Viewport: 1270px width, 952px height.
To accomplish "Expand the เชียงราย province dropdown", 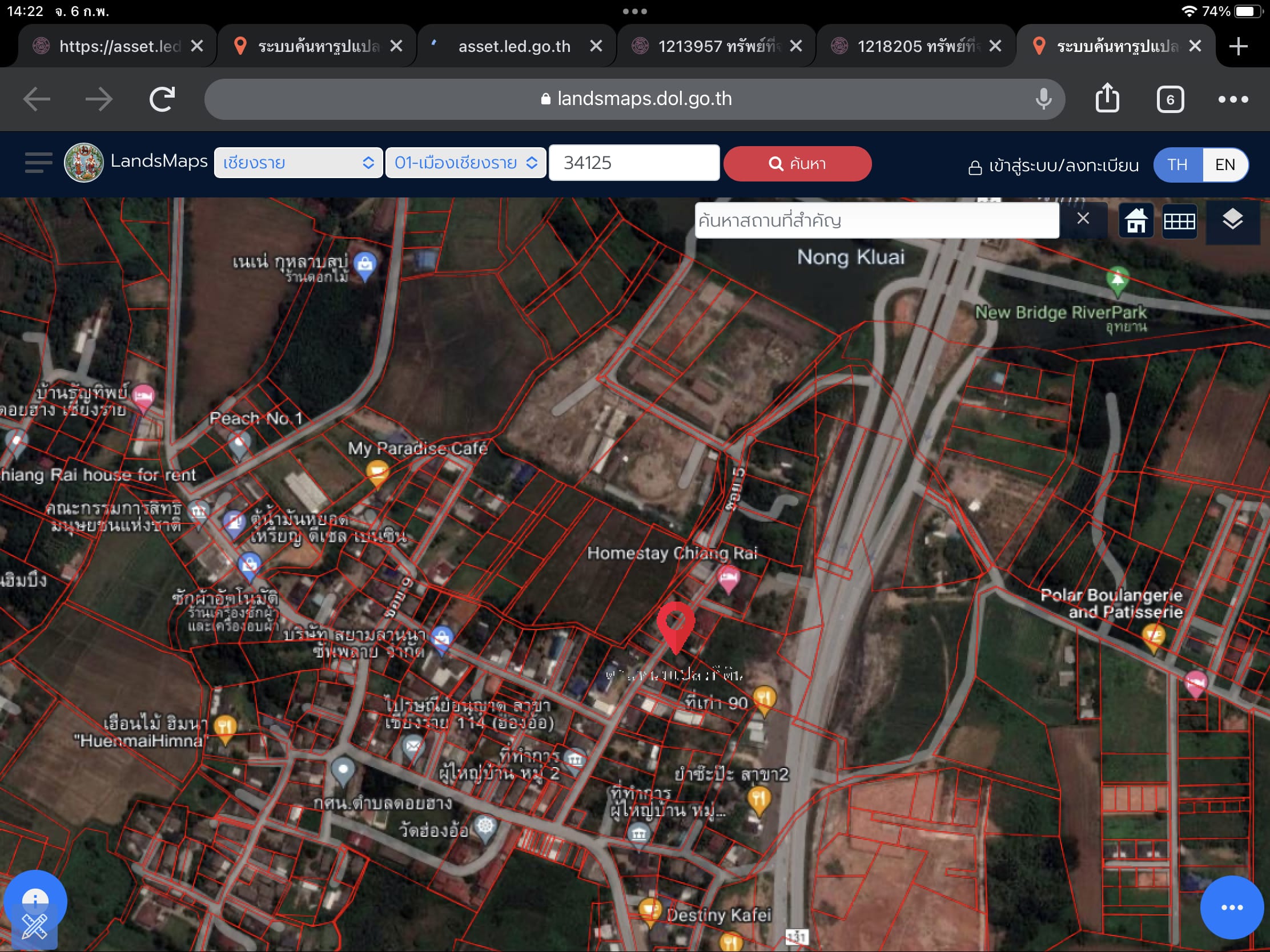I will coord(298,163).
